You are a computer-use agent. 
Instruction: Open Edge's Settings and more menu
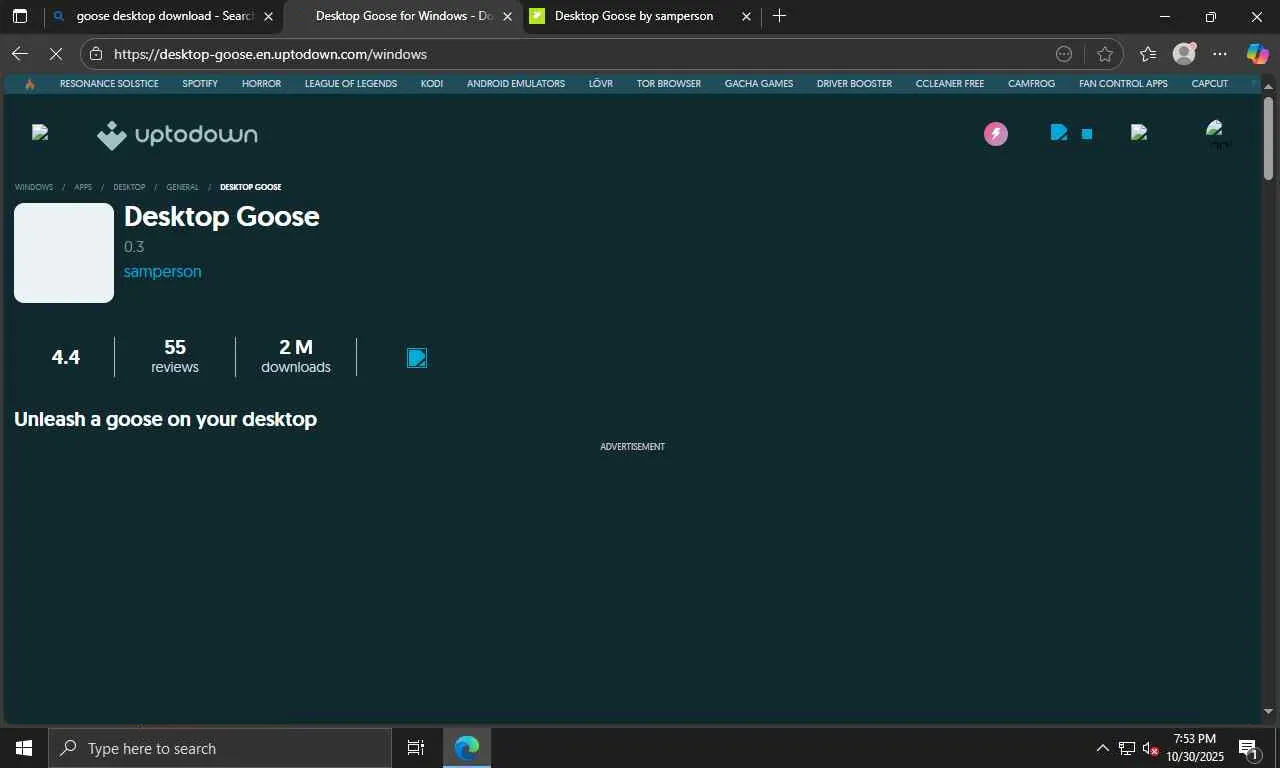coord(1220,54)
